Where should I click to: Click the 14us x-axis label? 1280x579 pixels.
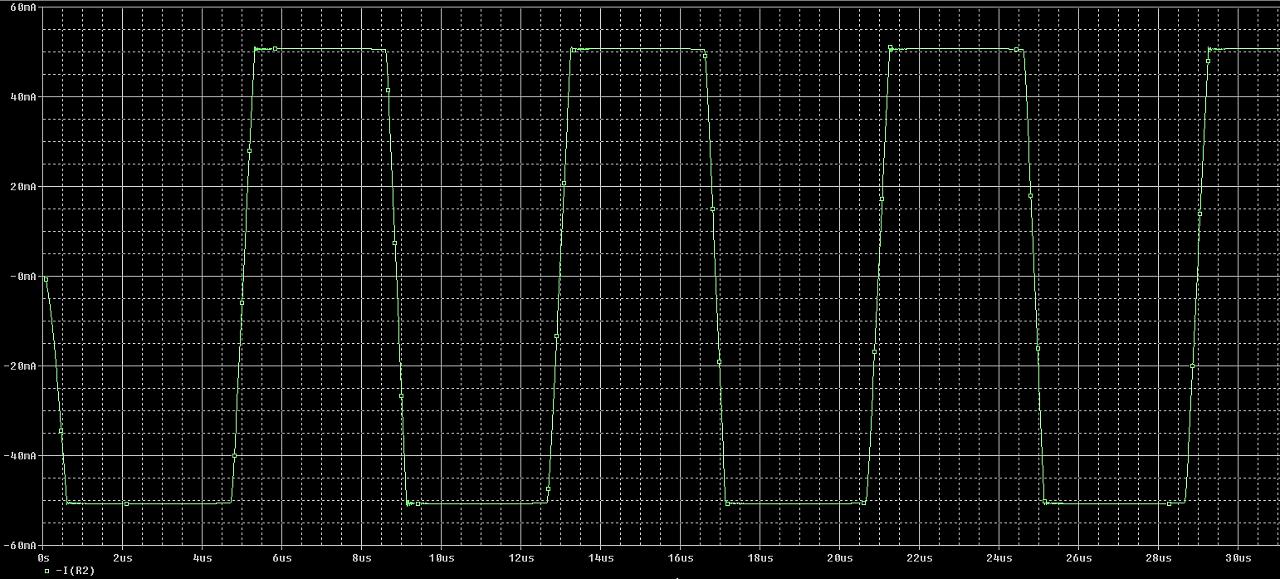pyautogui.click(x=600, y=557)
